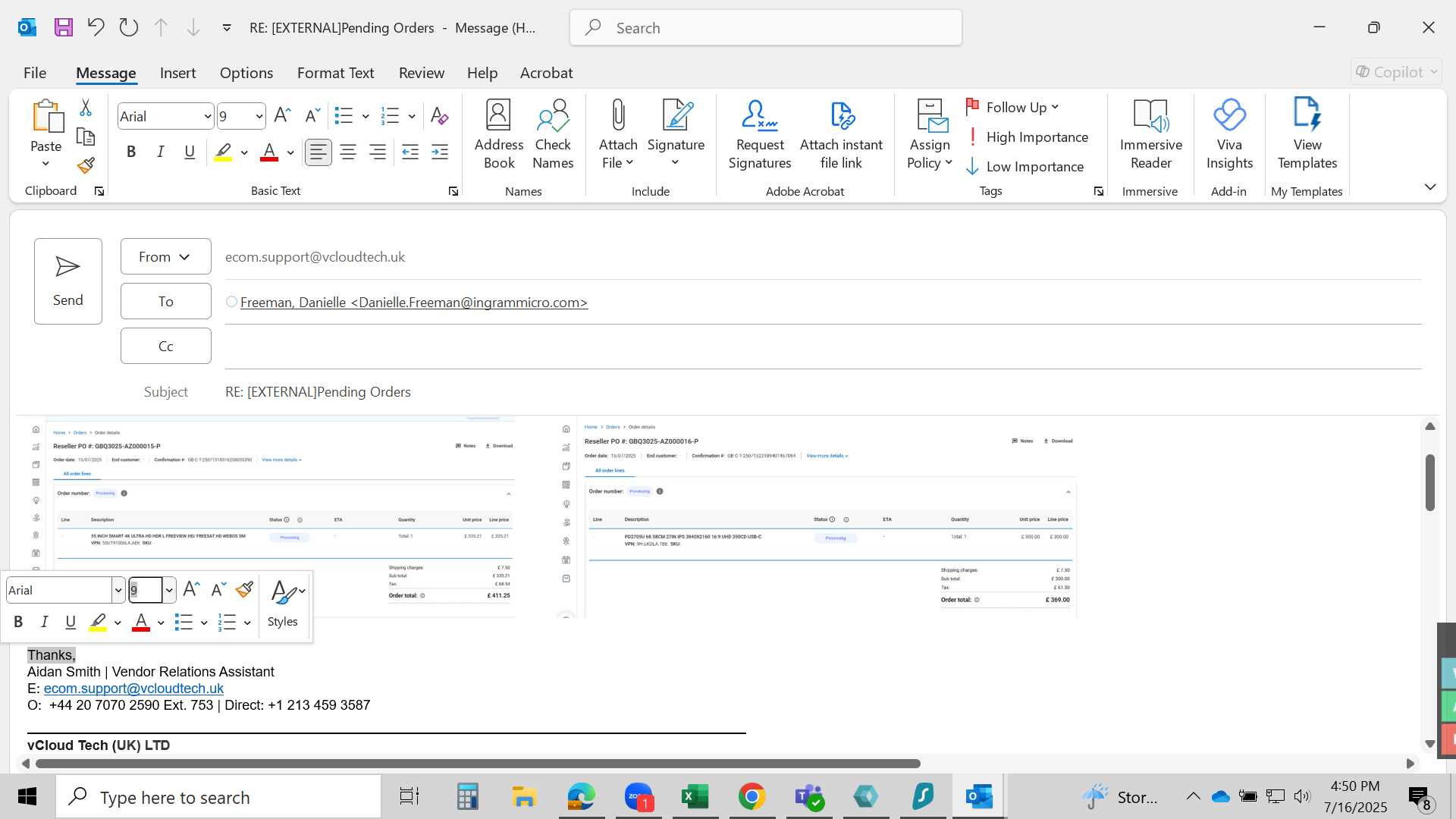Screen dimensions: 1456x819
Task: Redo action using title bar arrow
Action: pyautogui.click(x=129, y=28)
